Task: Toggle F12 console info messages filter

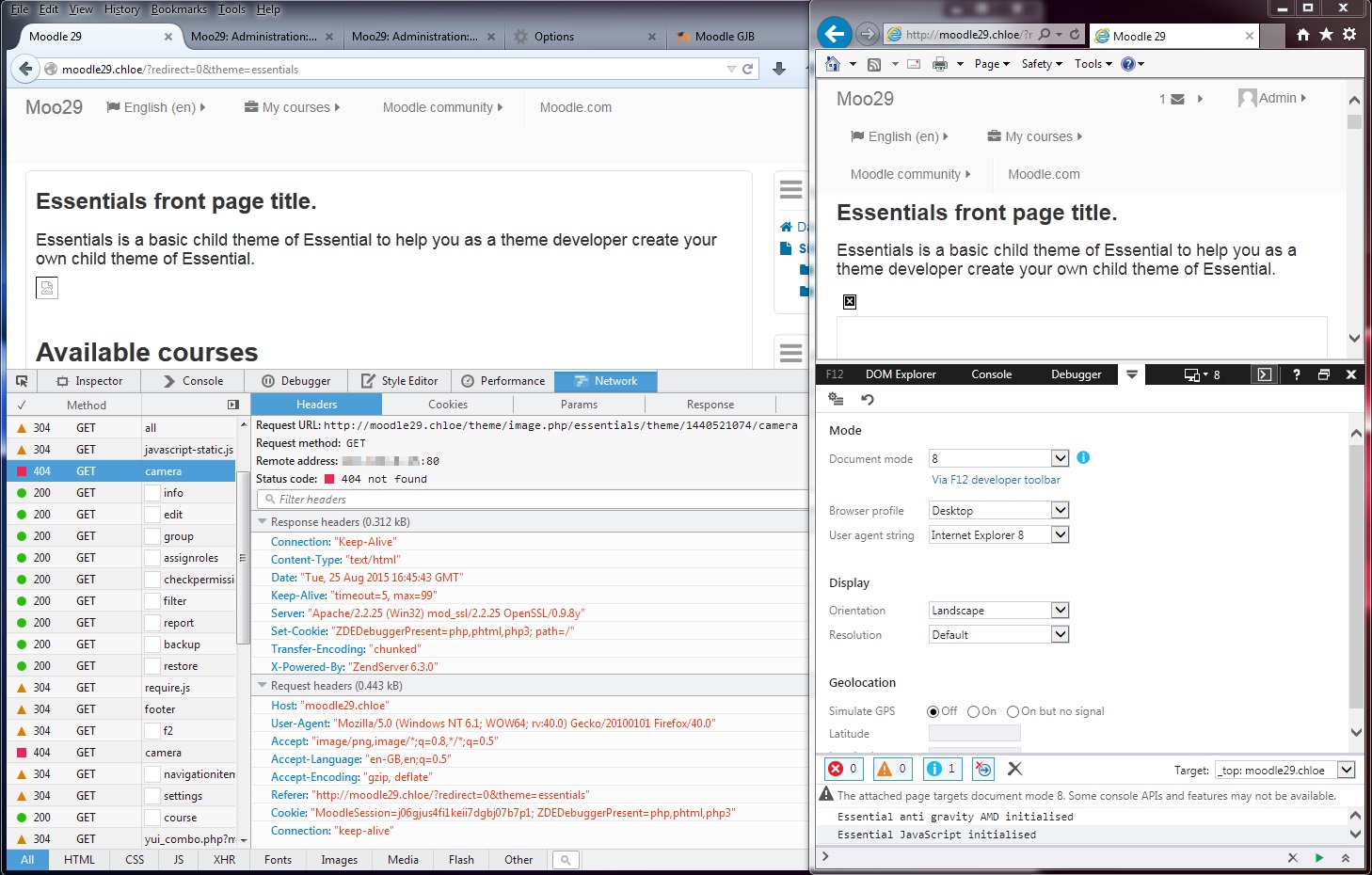Action: click(942, 769)
